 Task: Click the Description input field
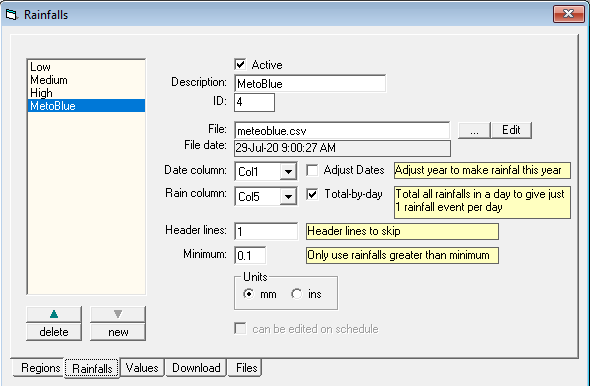click(310, 84)
